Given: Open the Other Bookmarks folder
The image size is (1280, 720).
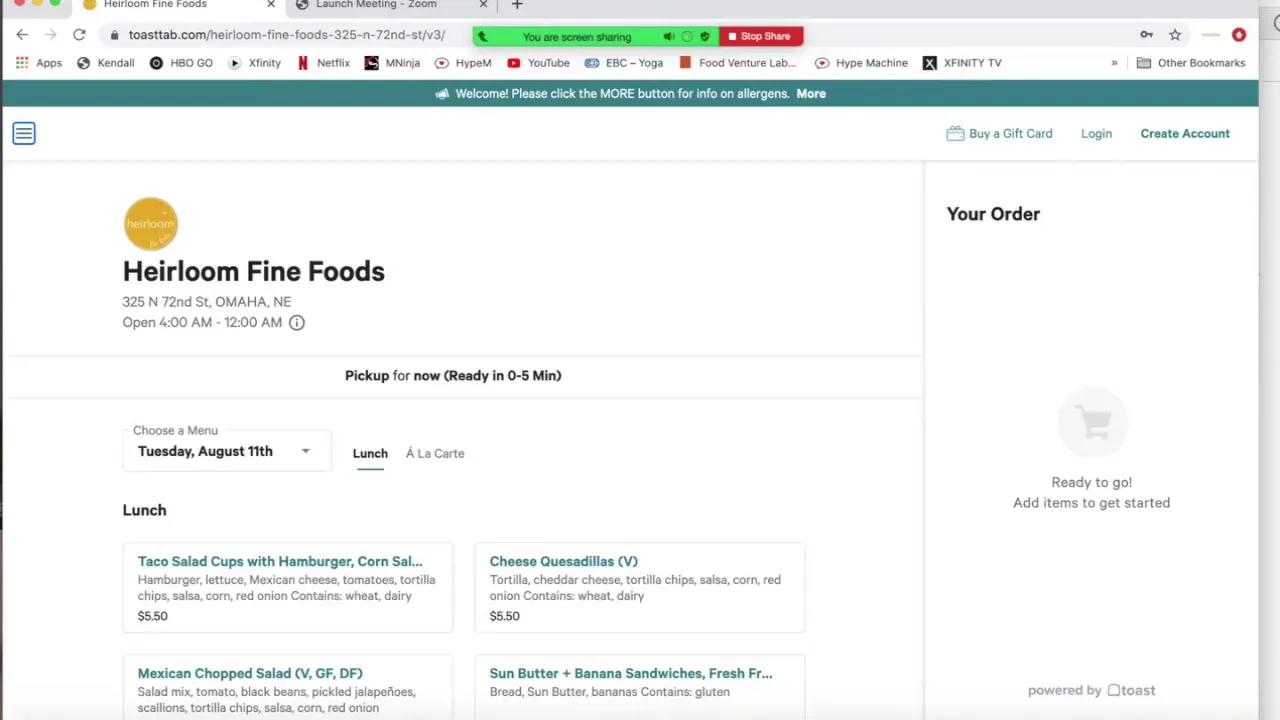Looking at the screenshot, I should pyautogui.click(x=1191, y=63).
